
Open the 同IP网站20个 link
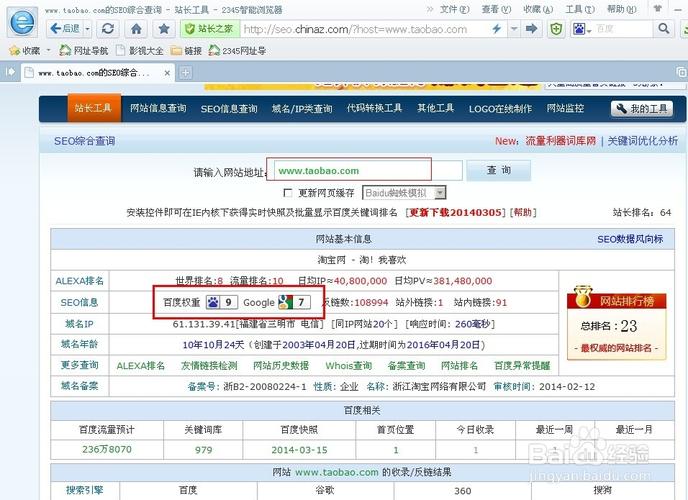(364, 324)
